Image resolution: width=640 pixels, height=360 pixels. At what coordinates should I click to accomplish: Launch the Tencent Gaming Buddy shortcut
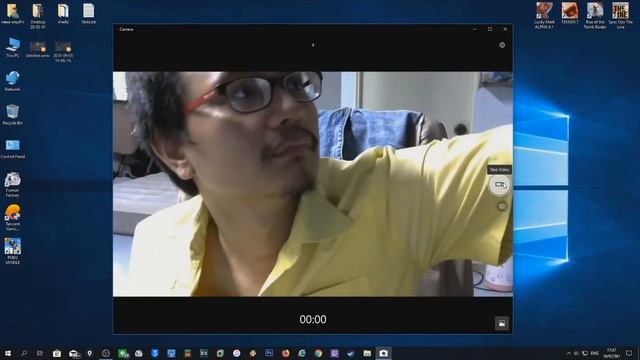click(13, 218)
